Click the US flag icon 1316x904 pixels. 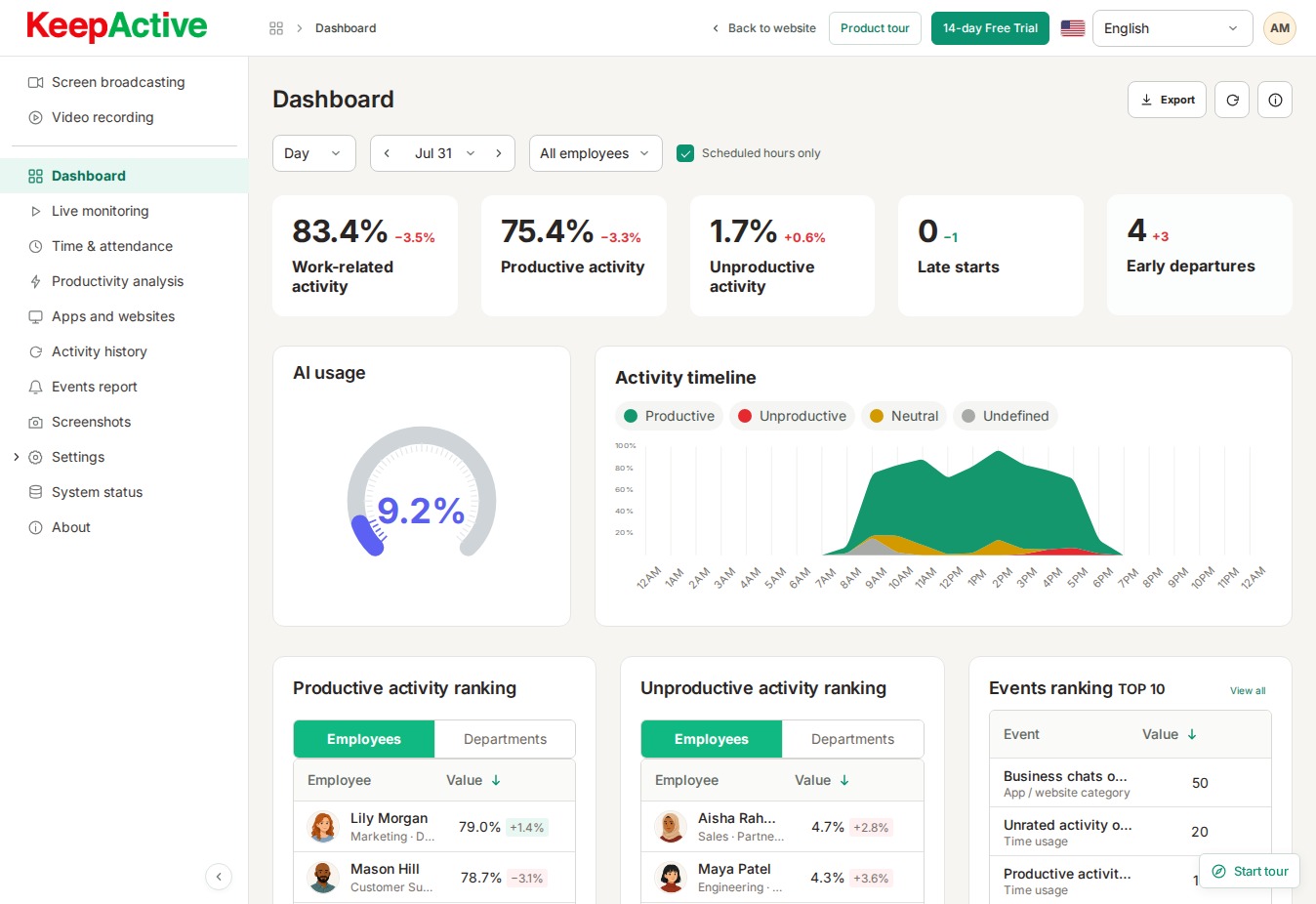coord(1073,28)
